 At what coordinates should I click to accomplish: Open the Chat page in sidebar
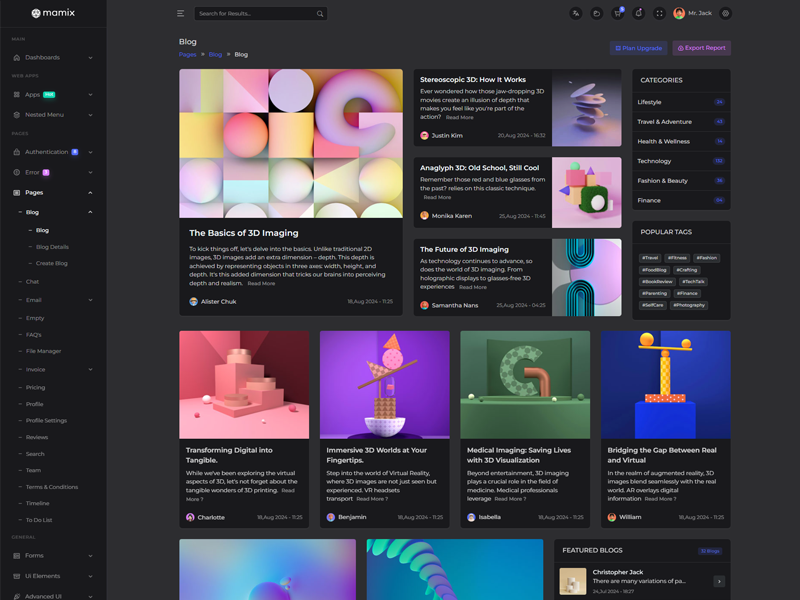click(33, 282)
